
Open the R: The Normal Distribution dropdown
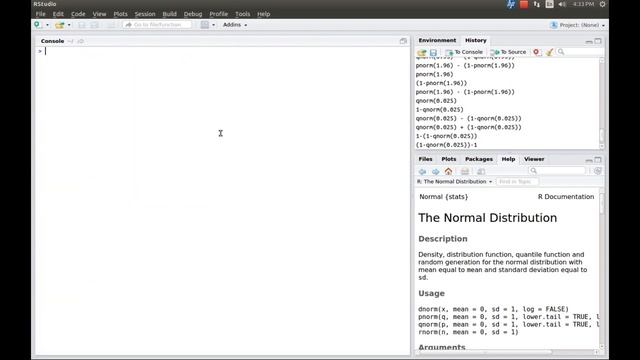[x=454, y=182]
